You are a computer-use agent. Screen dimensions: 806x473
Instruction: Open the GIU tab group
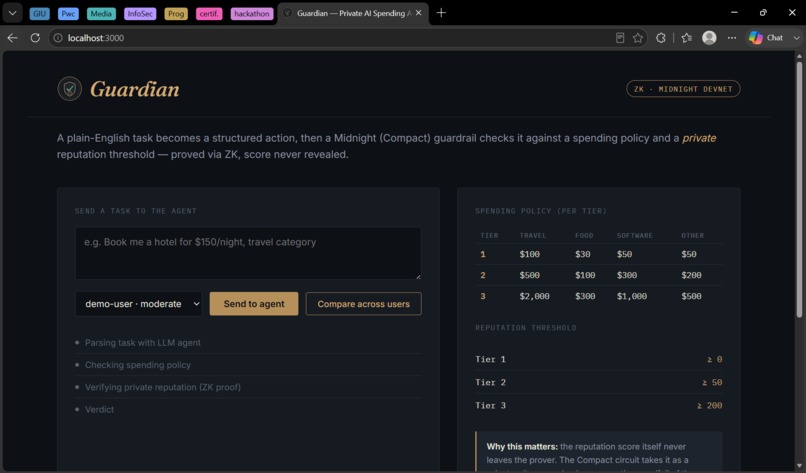point(40,13)
